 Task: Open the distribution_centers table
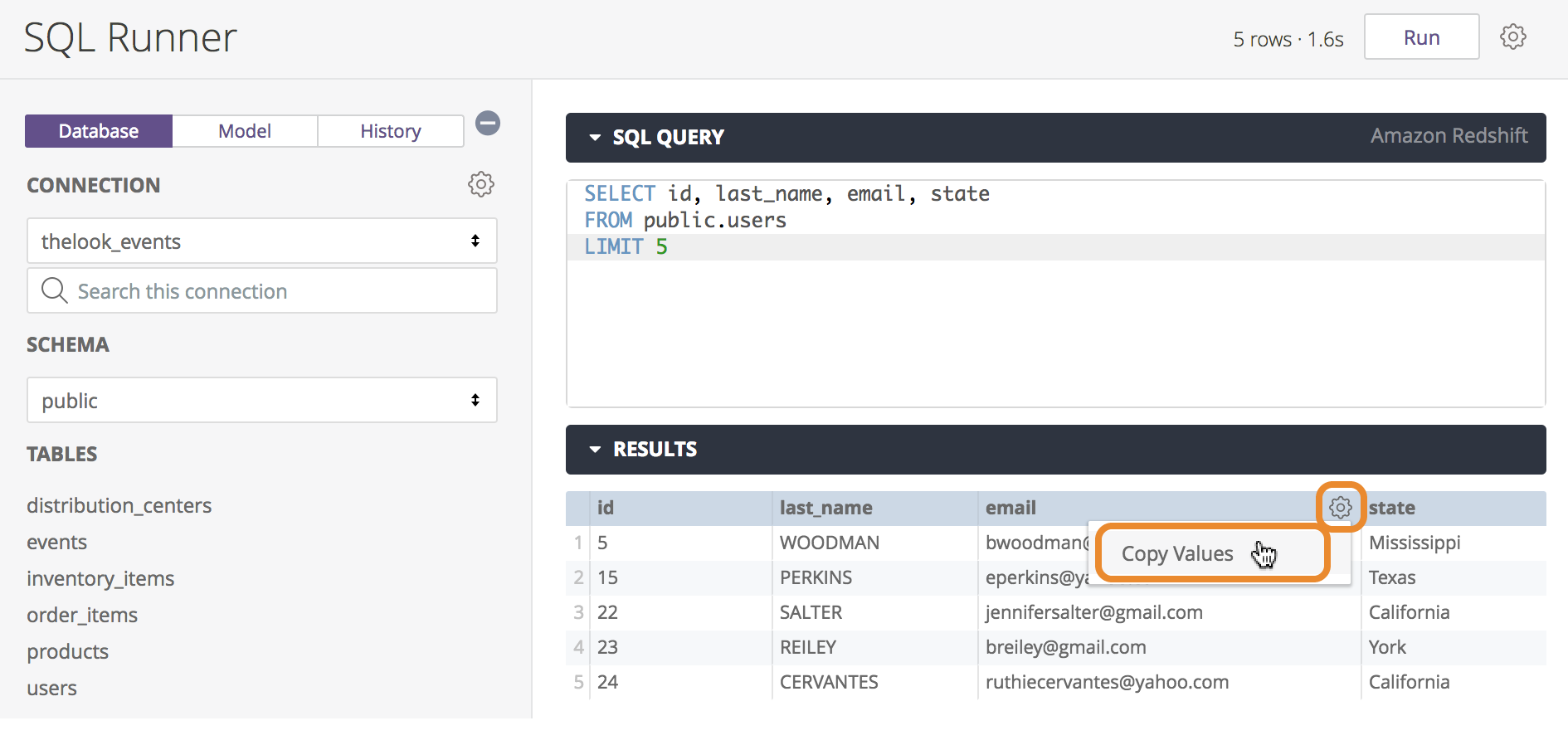click(x=119, y=505)
